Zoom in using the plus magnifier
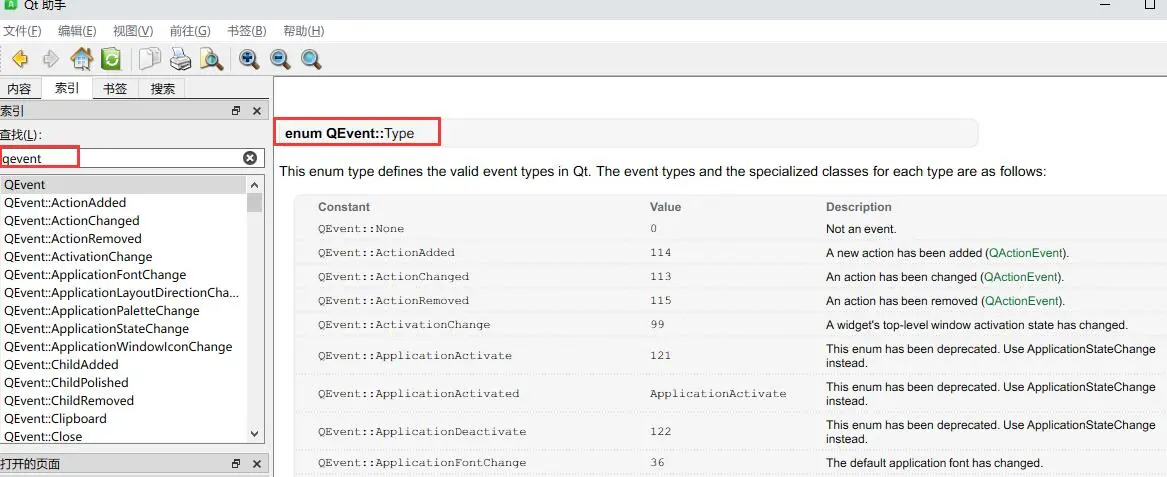 coord(249,59)
